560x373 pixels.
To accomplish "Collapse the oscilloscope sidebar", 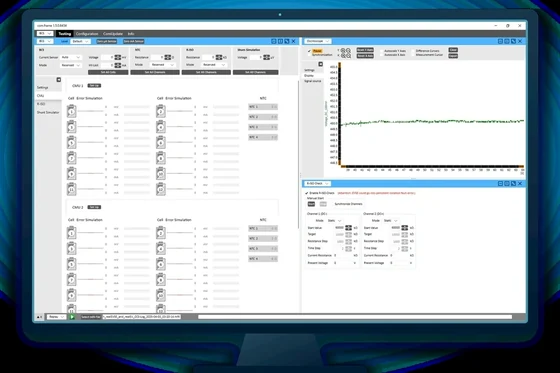I will [x=320, y=64].
